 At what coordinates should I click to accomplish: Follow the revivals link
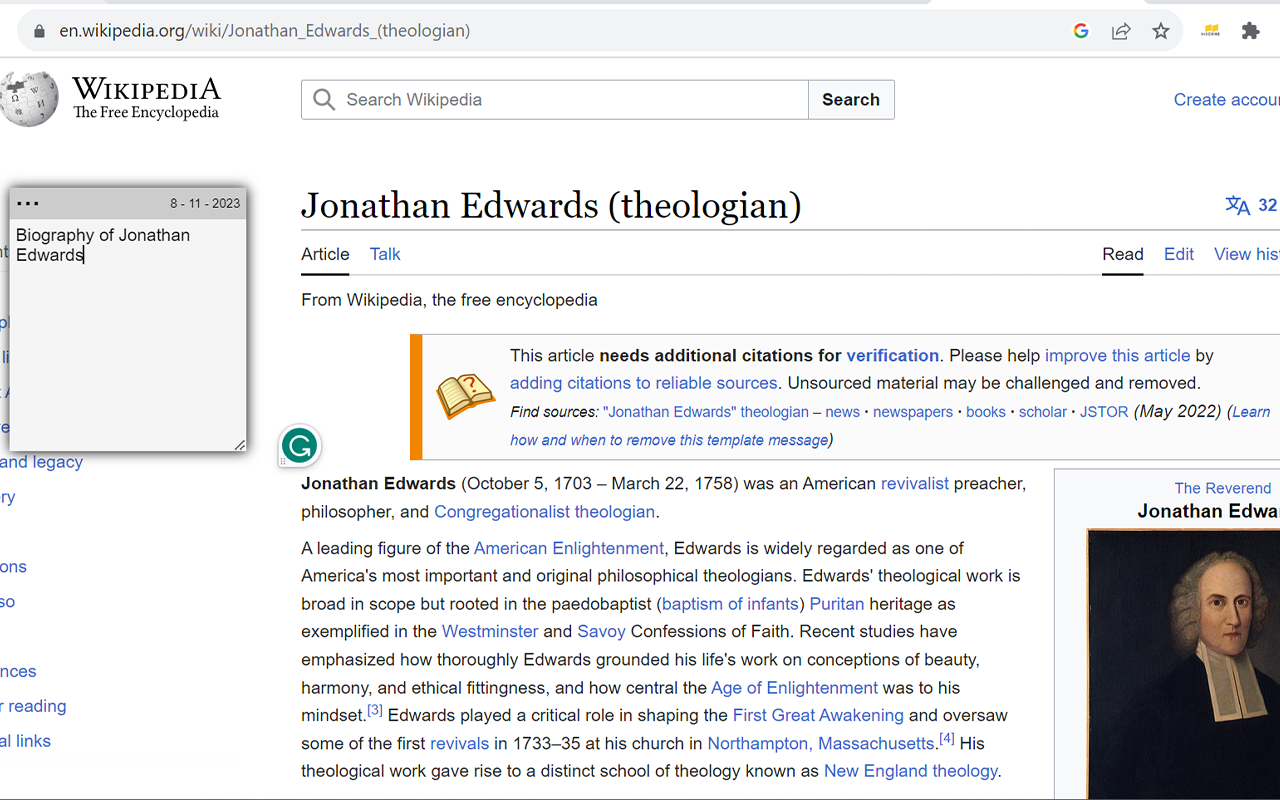(459, 743)
